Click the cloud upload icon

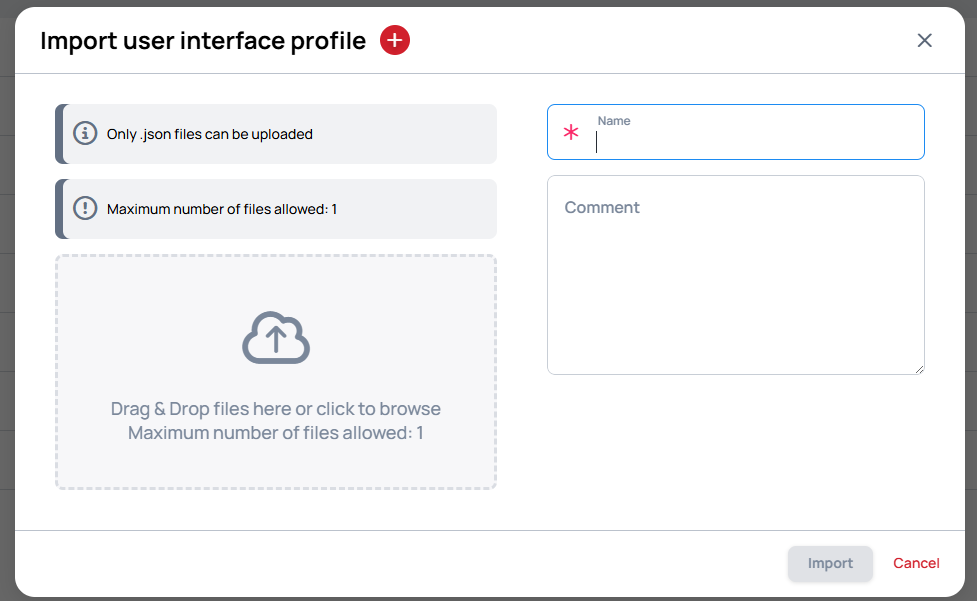click(x=276, y=337)
